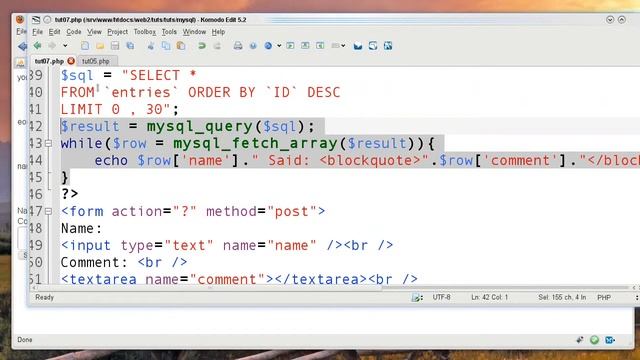Screen dimensions: 640x360
Task: Open recent locations dropdown beside forward arrow
Action: pos(65,46)
